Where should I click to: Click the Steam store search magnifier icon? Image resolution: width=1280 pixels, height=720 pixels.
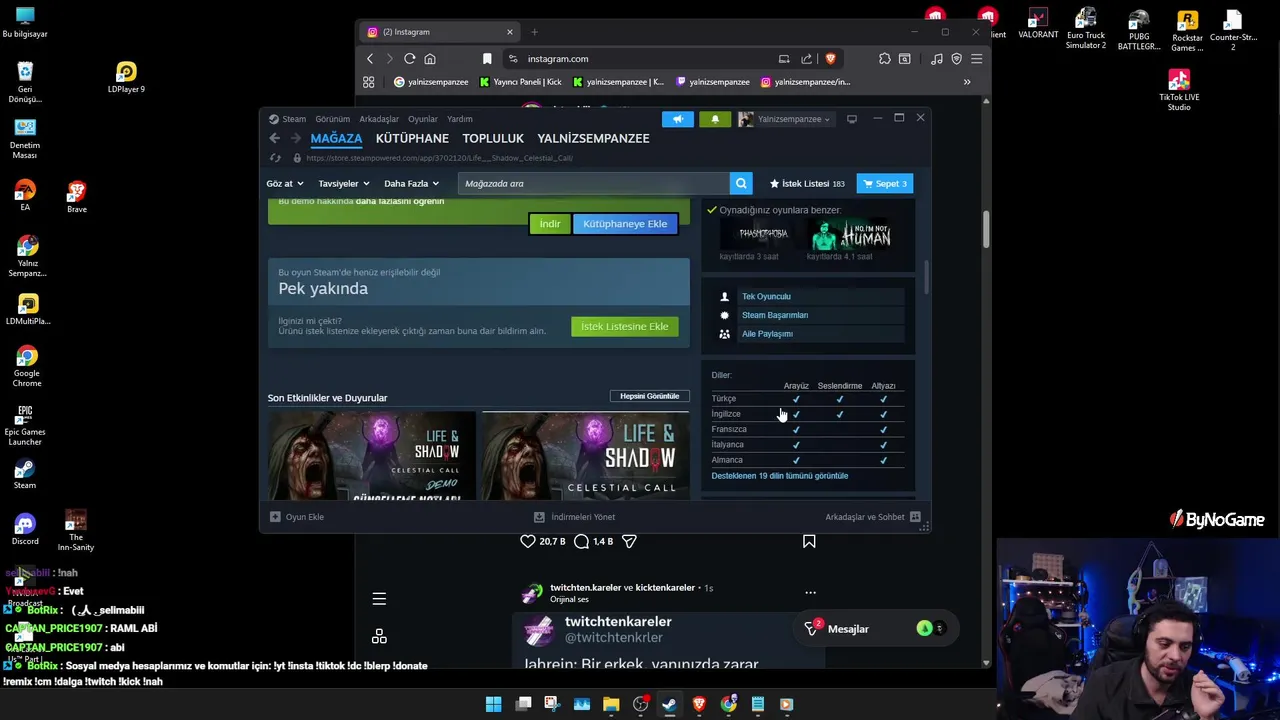pyautogui.click(x=741, y=183)
